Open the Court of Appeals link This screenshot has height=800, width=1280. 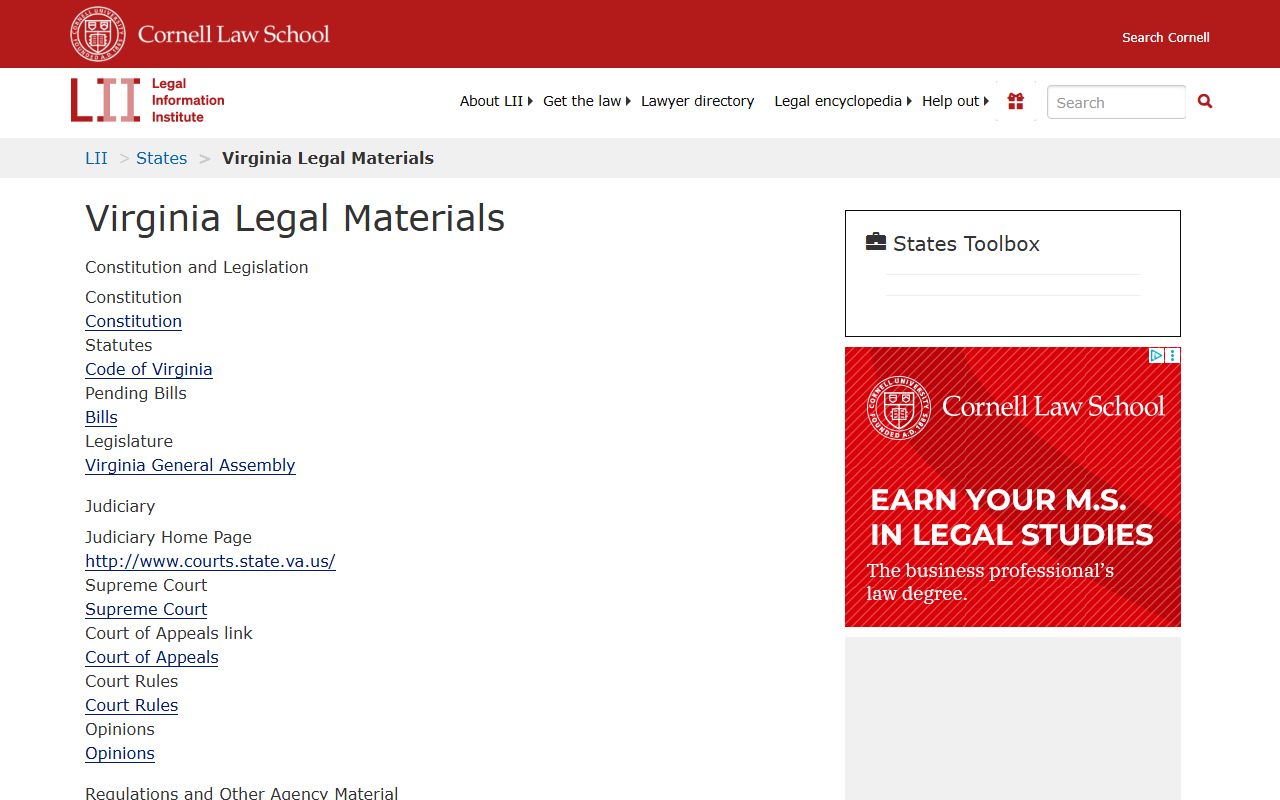tap(152, 657)
